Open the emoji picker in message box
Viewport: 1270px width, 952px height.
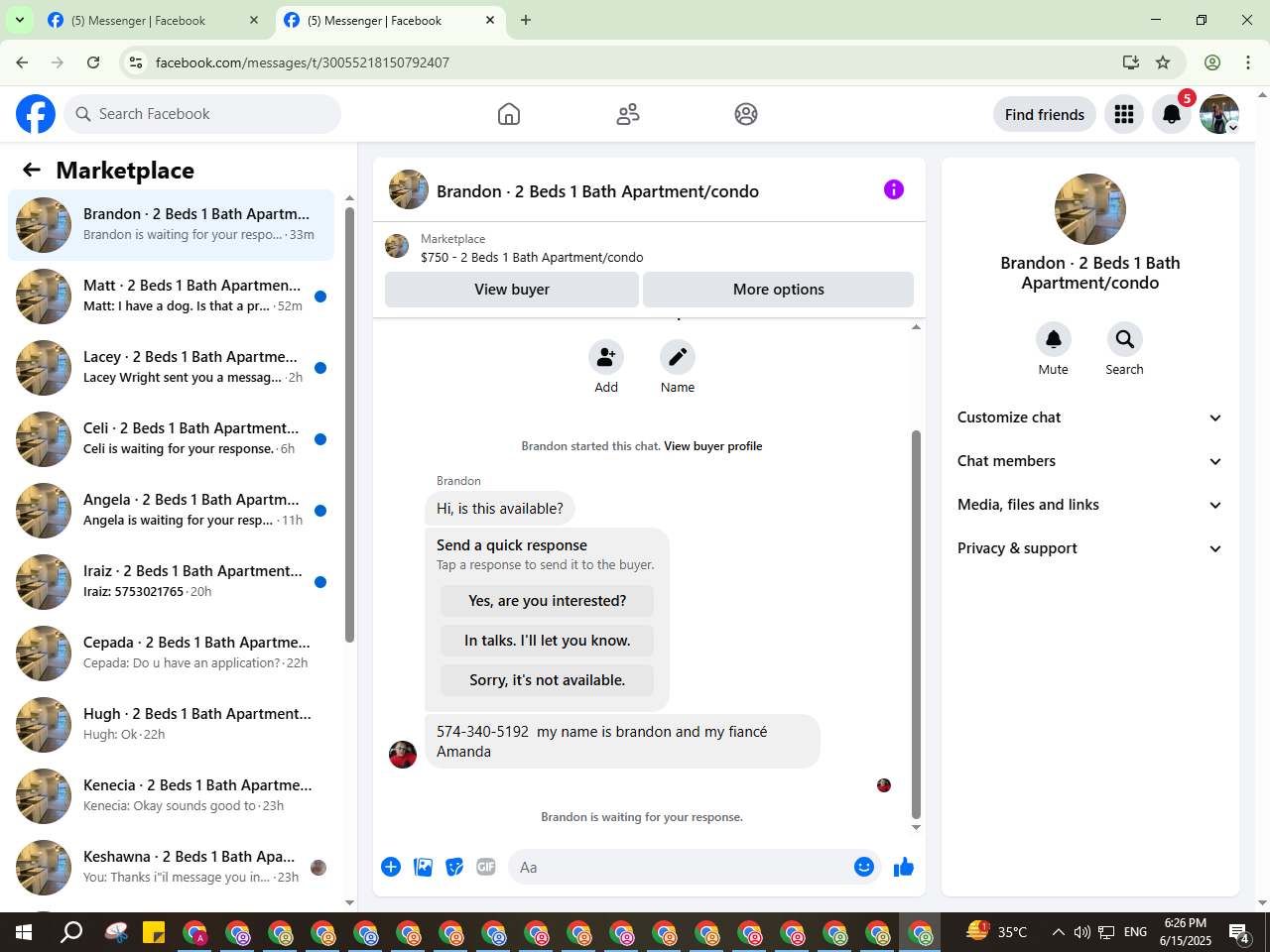(x=864, y=867)
